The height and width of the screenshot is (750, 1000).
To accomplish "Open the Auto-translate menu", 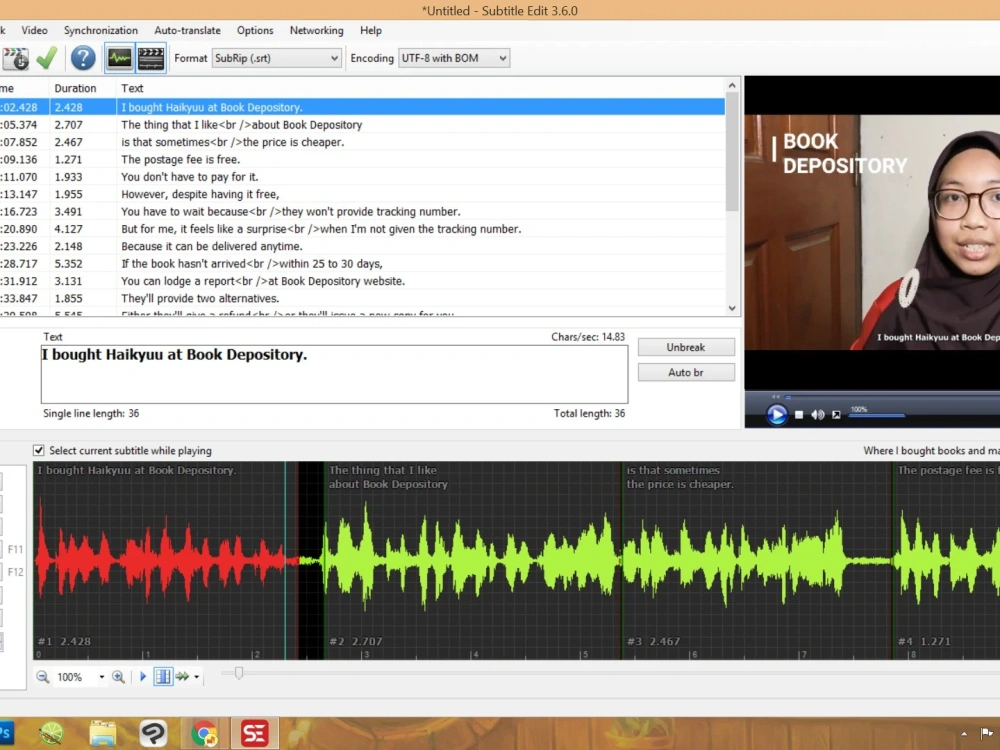I will [x=188, y=30].
